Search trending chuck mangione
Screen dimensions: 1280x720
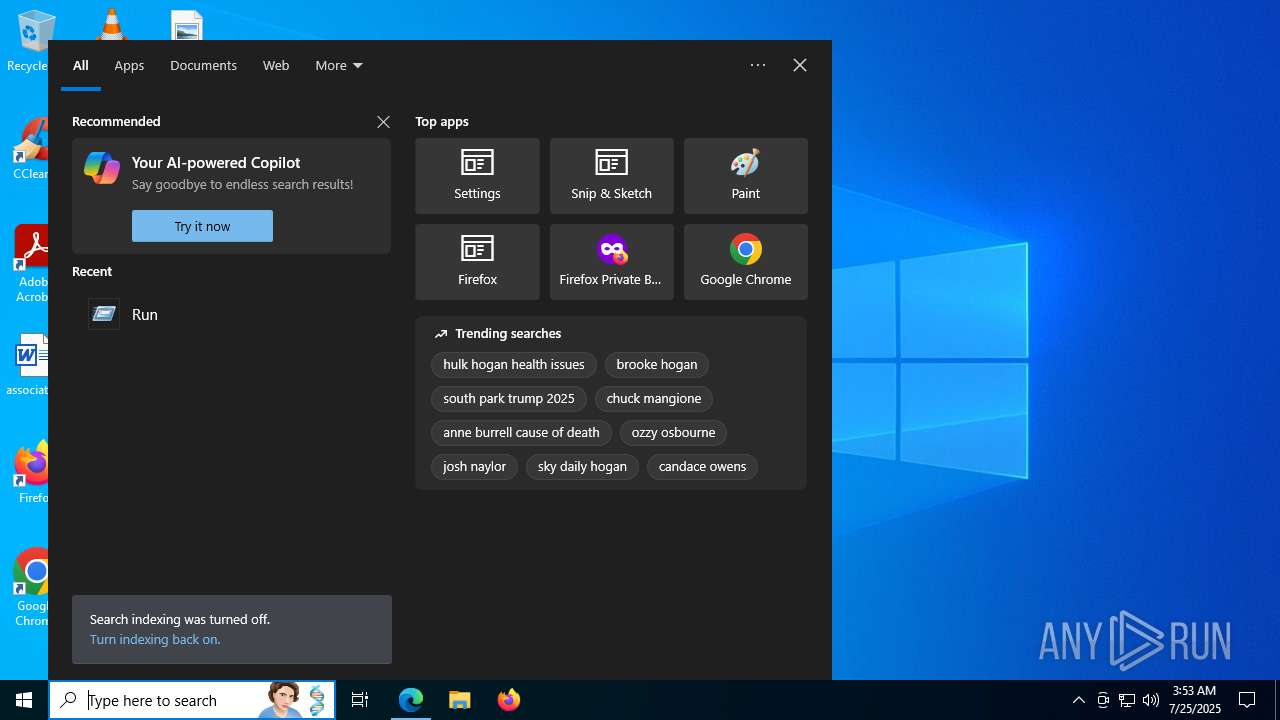tap(654, 399)
